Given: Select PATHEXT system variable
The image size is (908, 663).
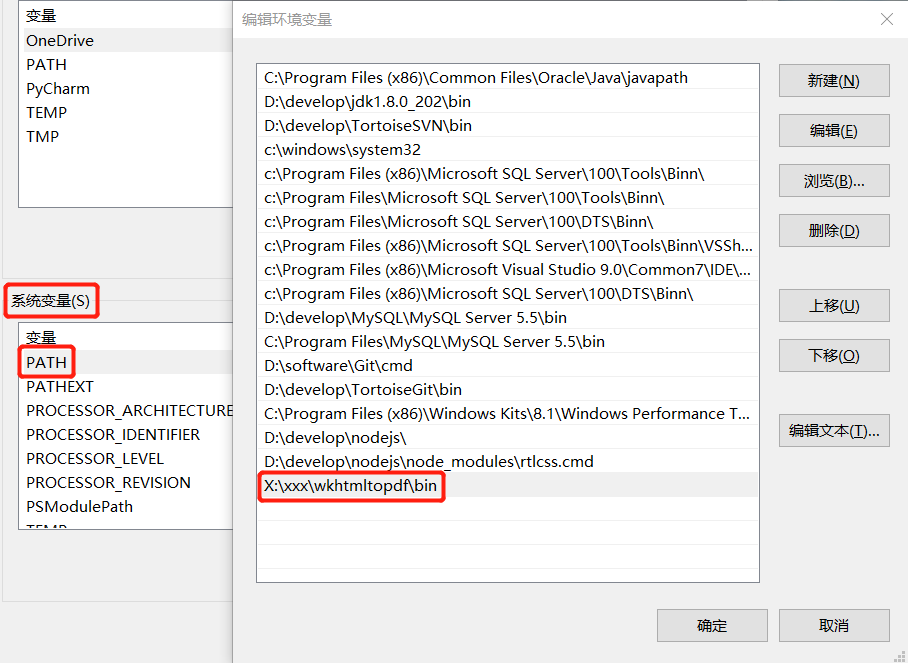Looking at the screenshot, I should (126, 386).
